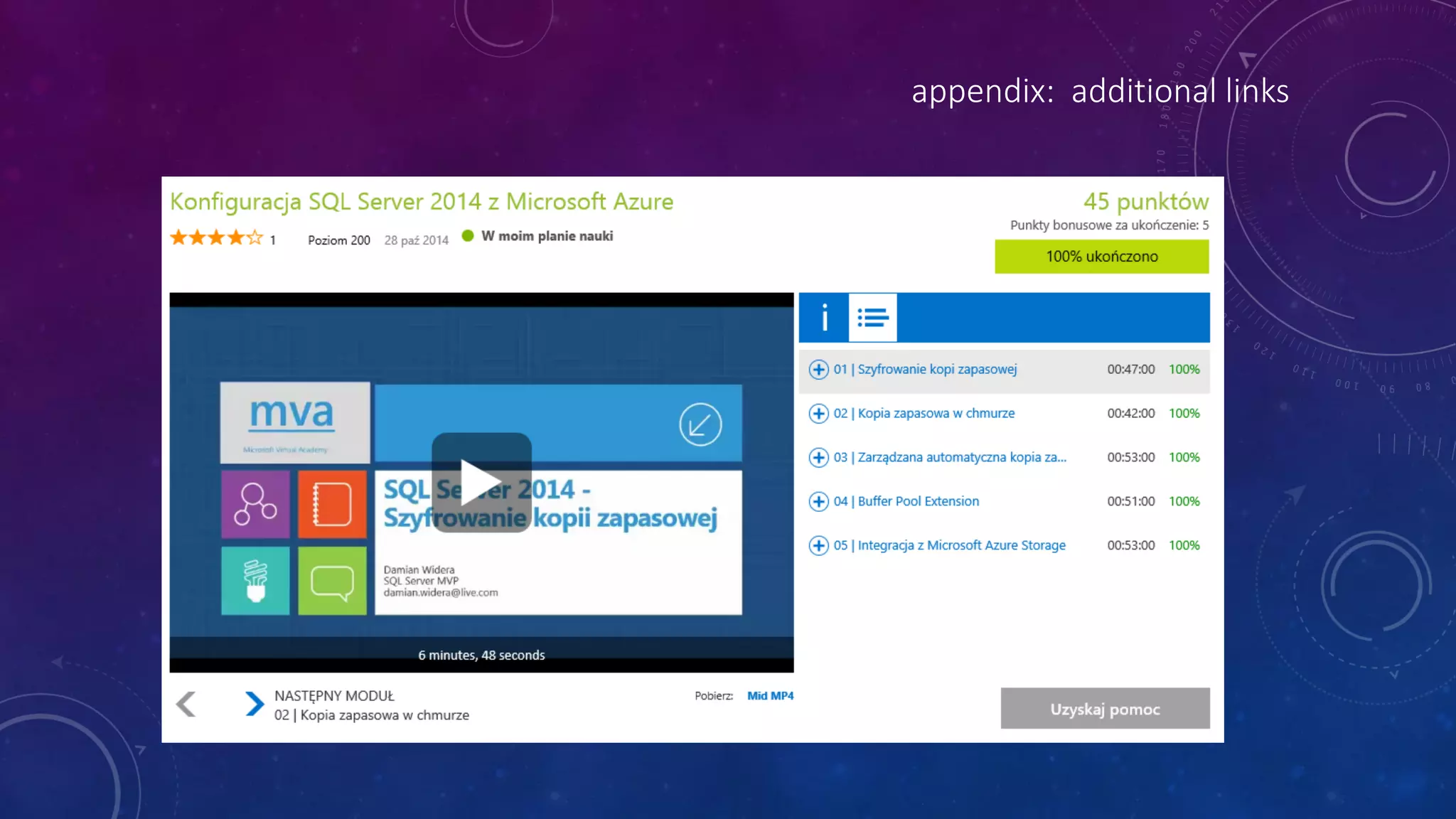Expand module 05 Integracja z Azure Storage
The height and width of the screenshot is (819, 1456).
click(818, 546)
